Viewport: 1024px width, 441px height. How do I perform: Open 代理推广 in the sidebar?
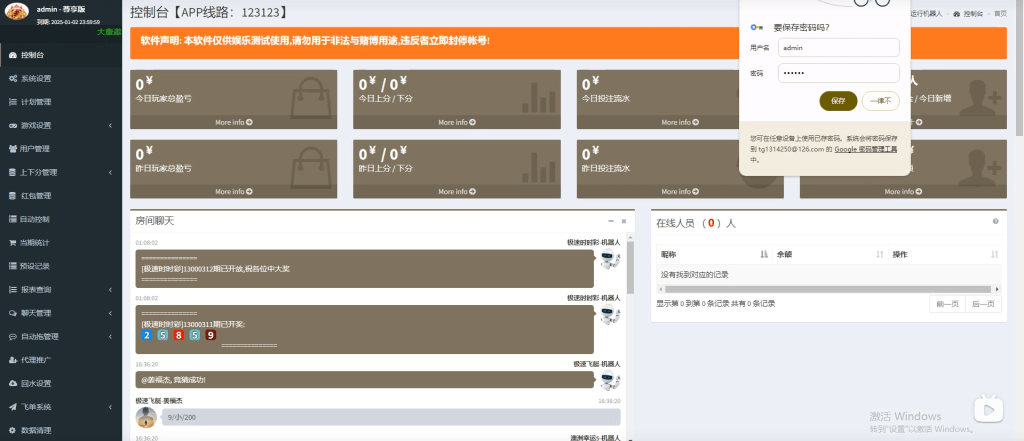coord(36,360)
